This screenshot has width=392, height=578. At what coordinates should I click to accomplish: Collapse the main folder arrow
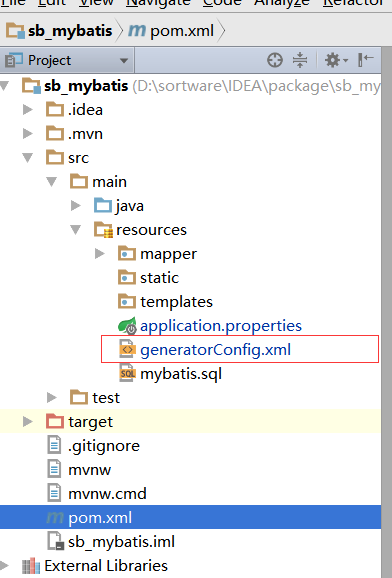(52, 182)
